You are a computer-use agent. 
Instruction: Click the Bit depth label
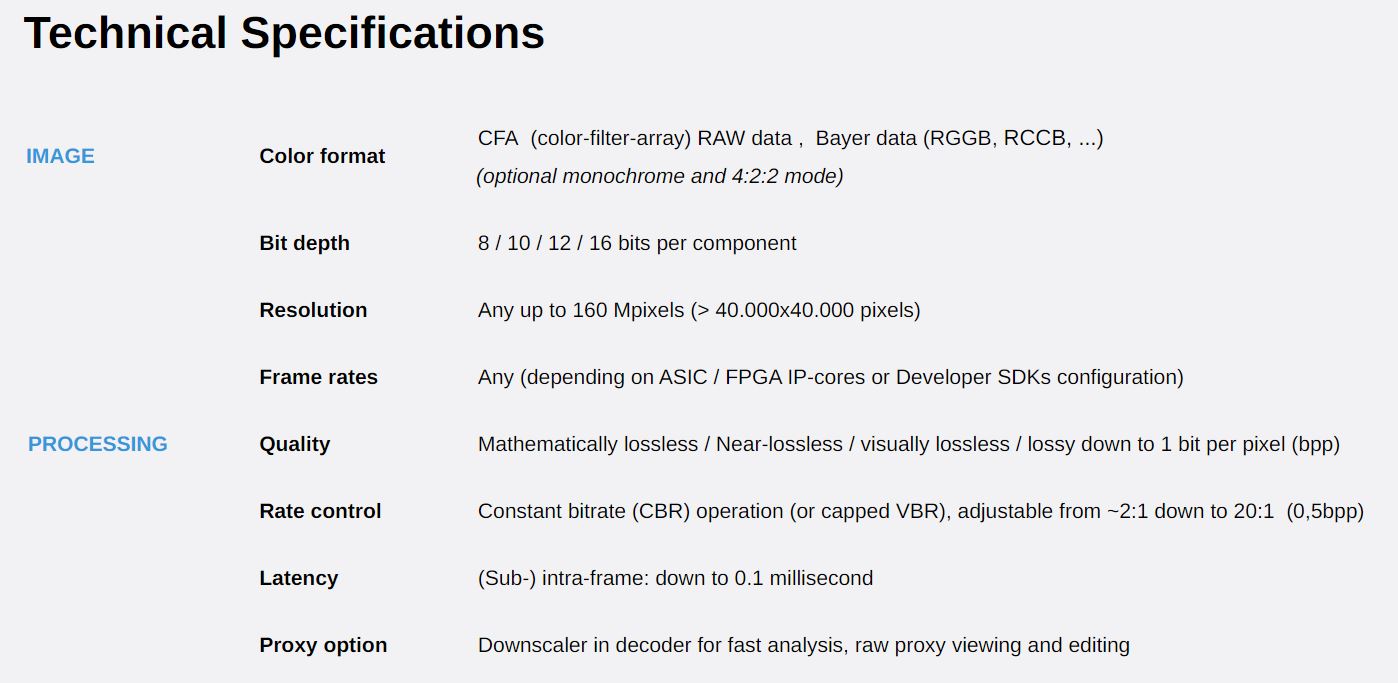[304, 243]
